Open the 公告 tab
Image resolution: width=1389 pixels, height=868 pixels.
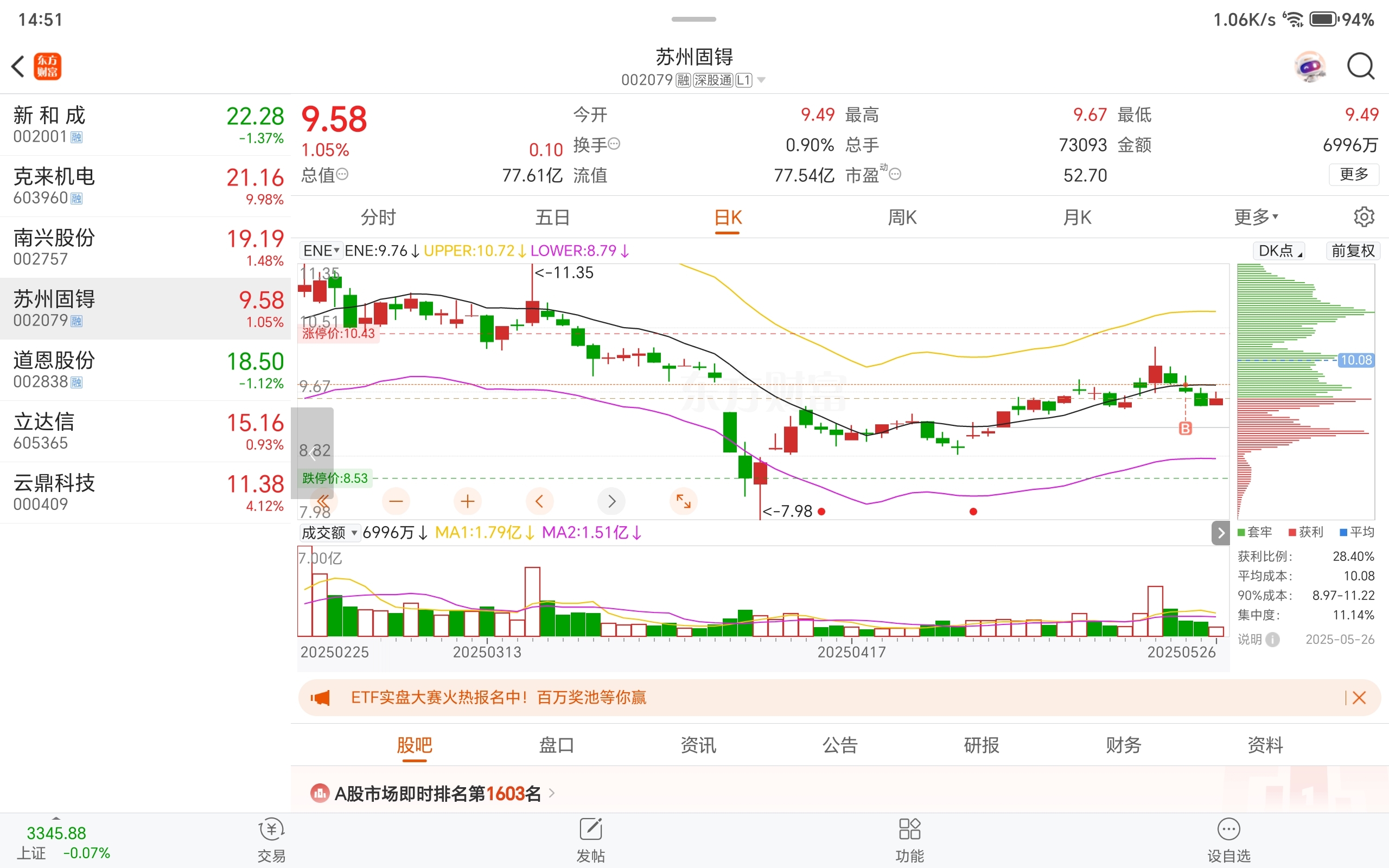point(840,745)
